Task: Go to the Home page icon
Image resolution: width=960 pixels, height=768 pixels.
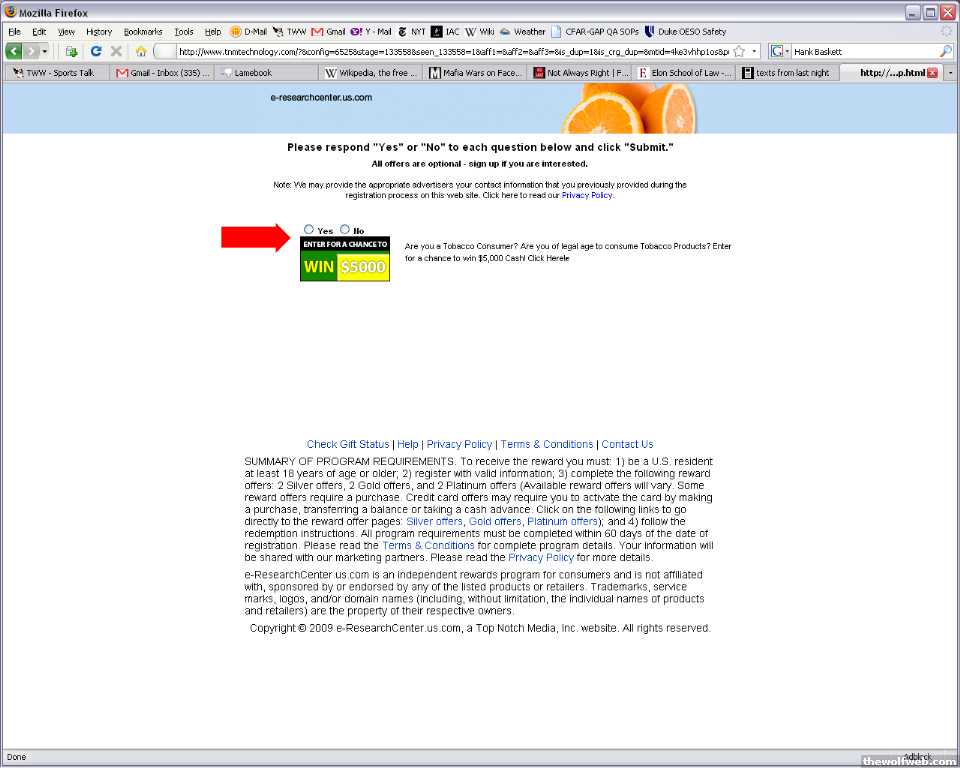Action: [x=141, y=51]
